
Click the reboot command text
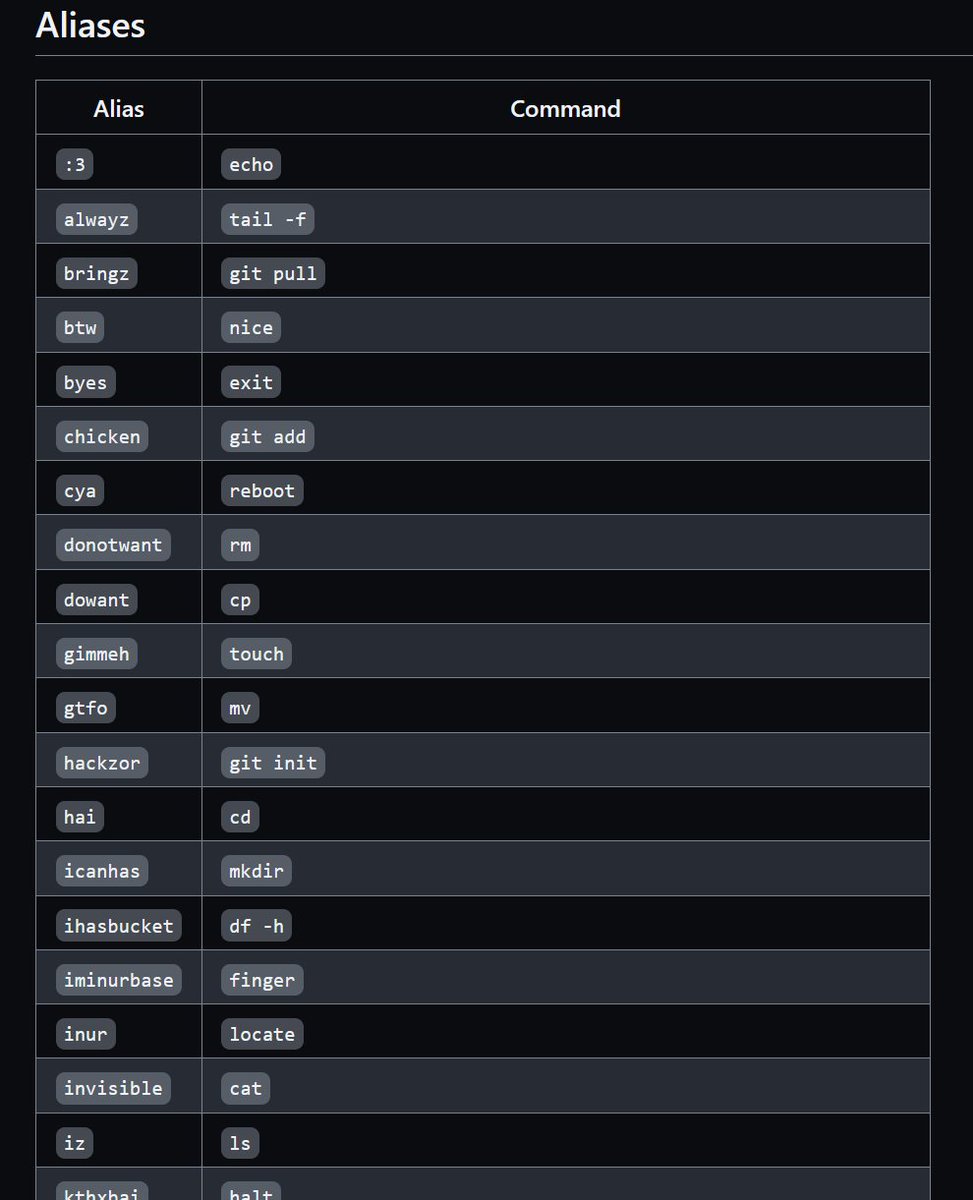tap(262, 491)
